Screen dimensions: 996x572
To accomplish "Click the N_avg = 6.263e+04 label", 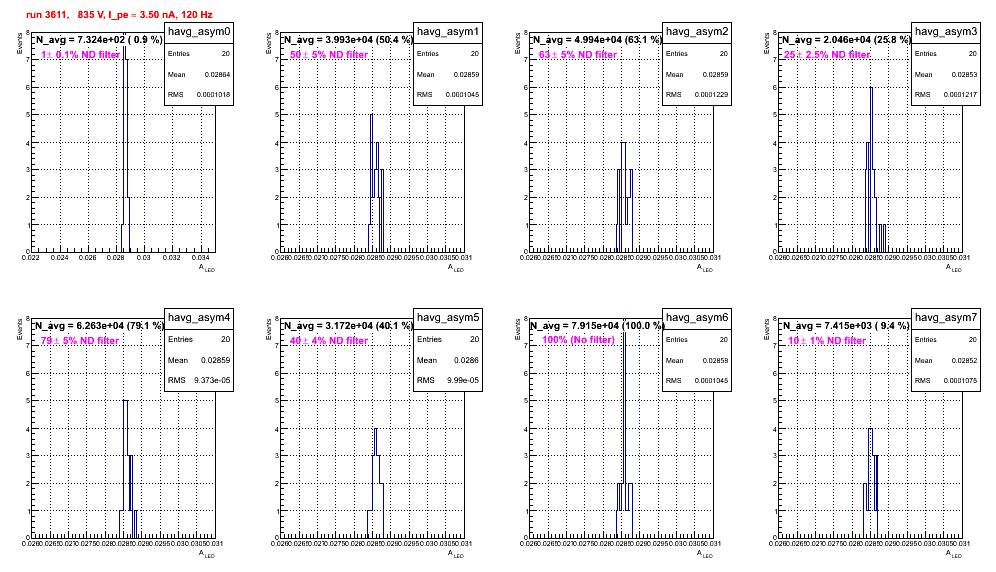I will 98,325.
